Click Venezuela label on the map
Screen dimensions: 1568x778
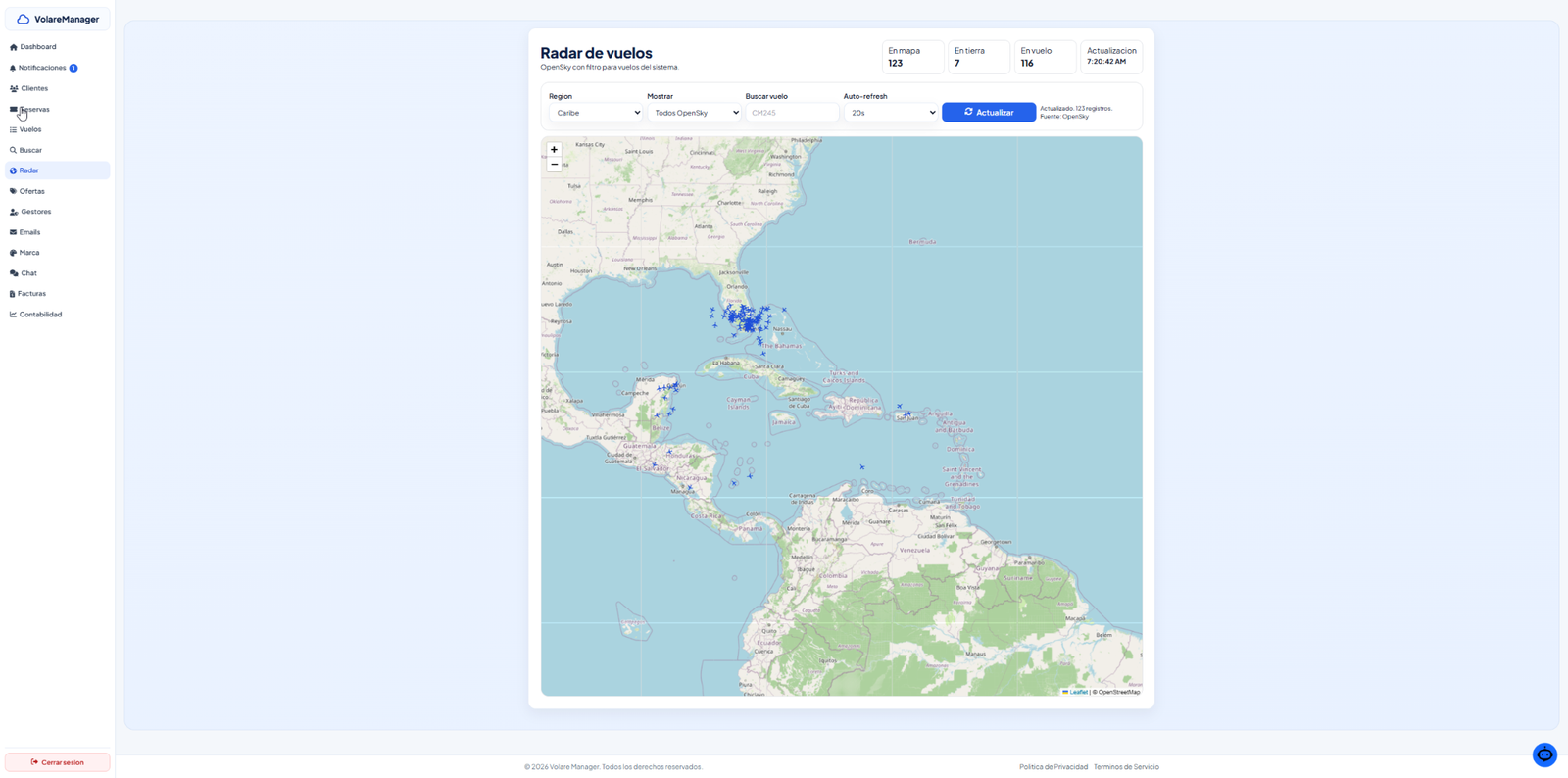pyautogui.click(x=914, y=550)
